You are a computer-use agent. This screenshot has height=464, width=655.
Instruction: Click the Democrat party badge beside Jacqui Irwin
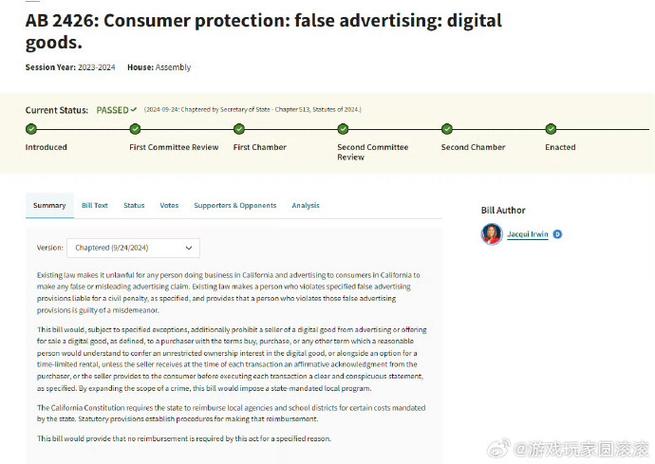coord(557,234)
